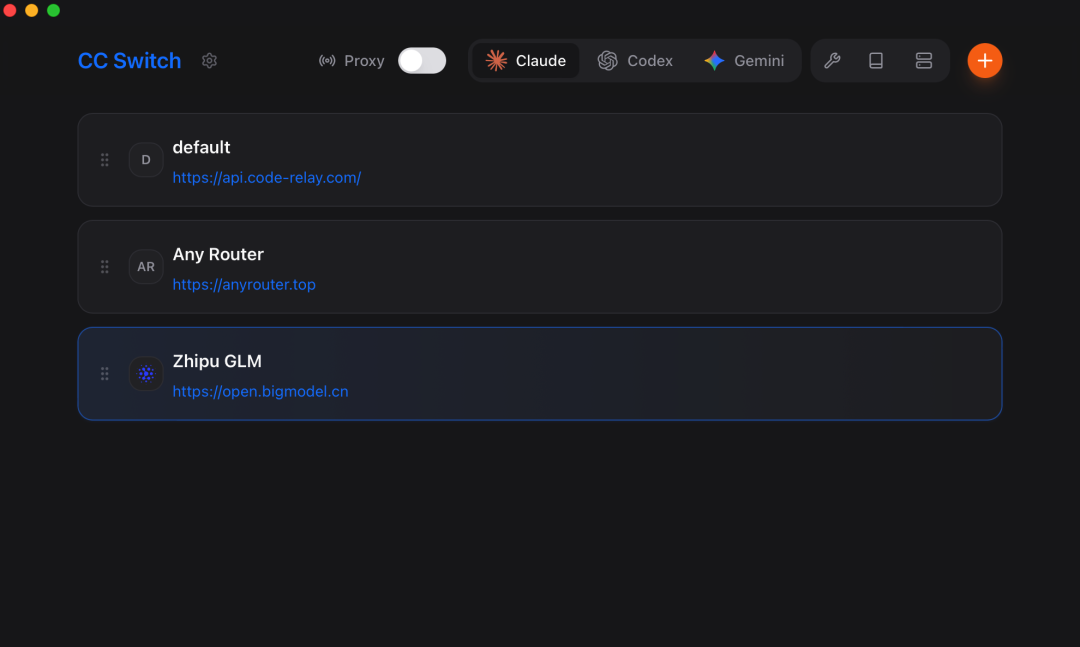Switch to the Gemini tab
Screen dimensions: 1080x647
(744, 61)
